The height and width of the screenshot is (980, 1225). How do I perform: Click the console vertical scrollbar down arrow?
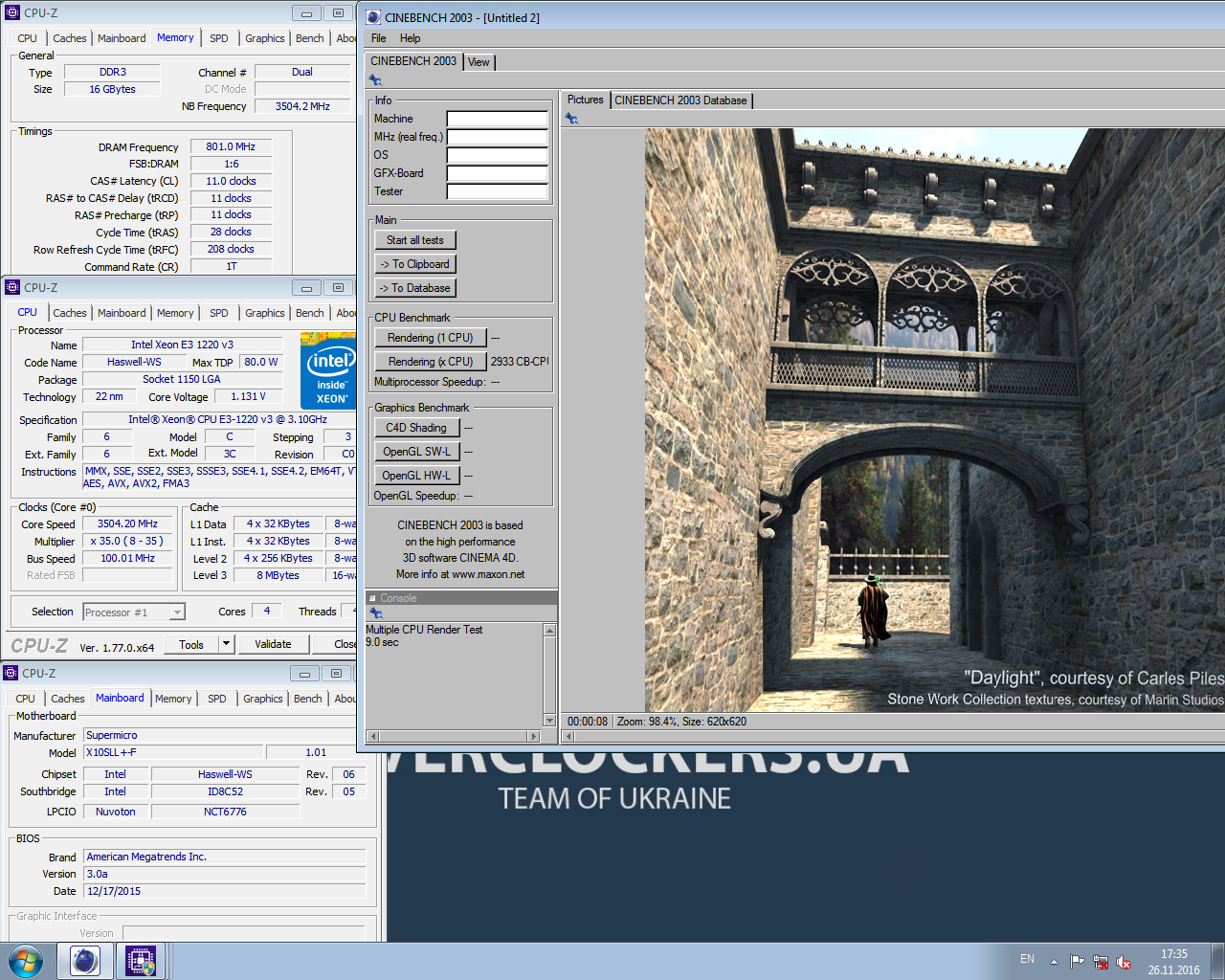(x=549, y=721)
